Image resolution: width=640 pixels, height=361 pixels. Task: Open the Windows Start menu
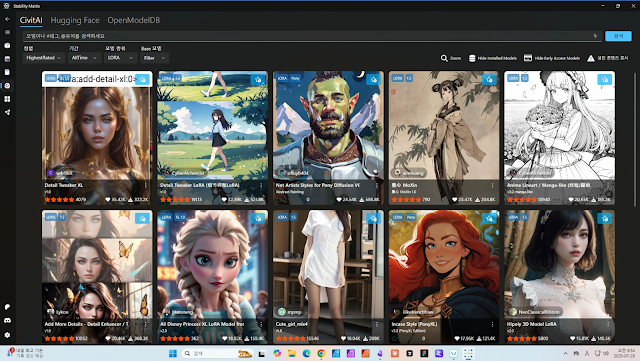point(173,353)
